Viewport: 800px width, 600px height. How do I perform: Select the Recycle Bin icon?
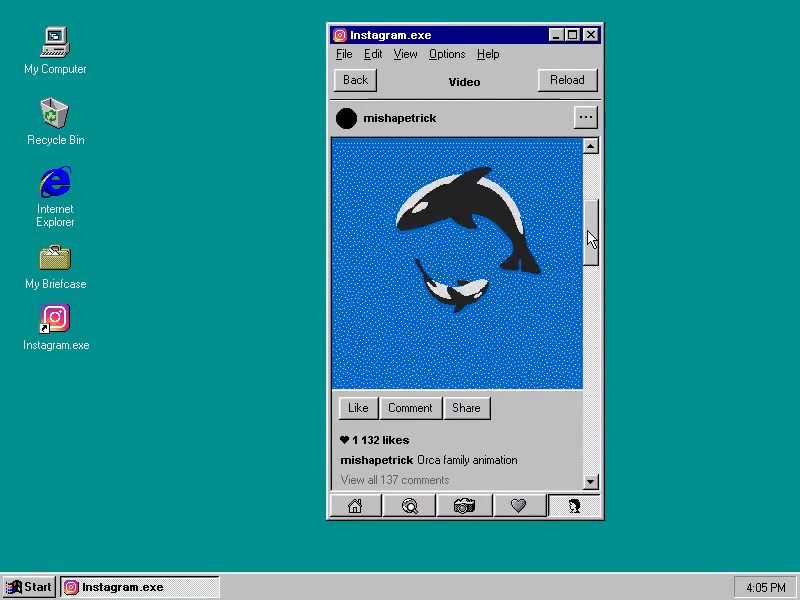[x=55, y=114]
